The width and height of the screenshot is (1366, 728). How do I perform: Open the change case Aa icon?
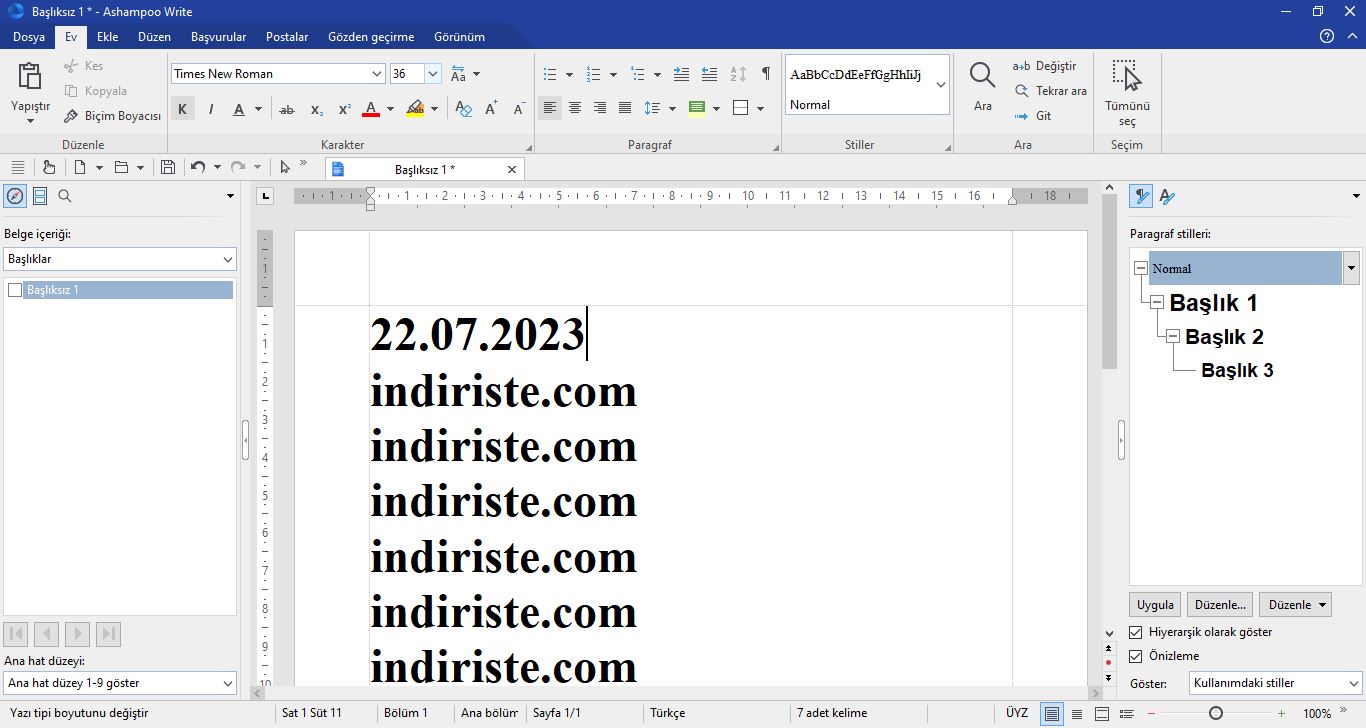point(459,74)
